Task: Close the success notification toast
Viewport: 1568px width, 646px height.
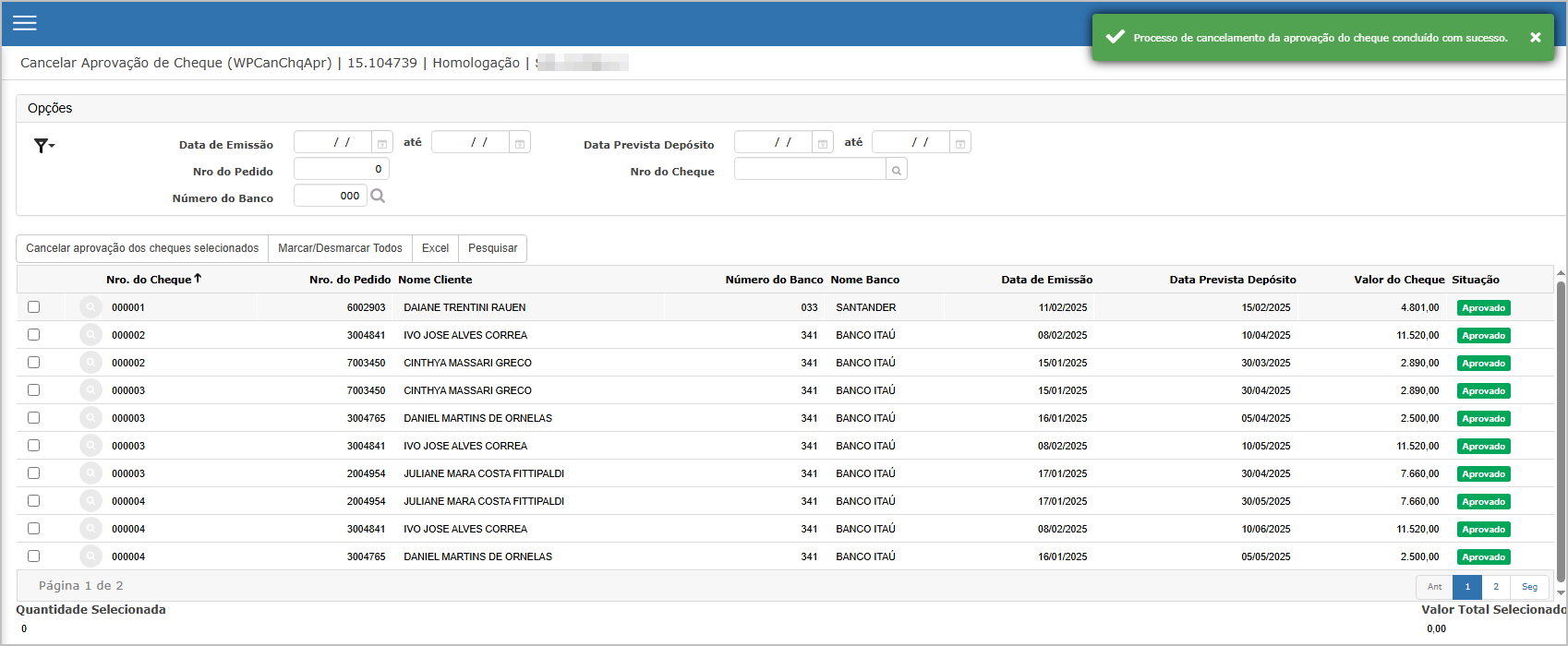Action: tap(1535, 38)
